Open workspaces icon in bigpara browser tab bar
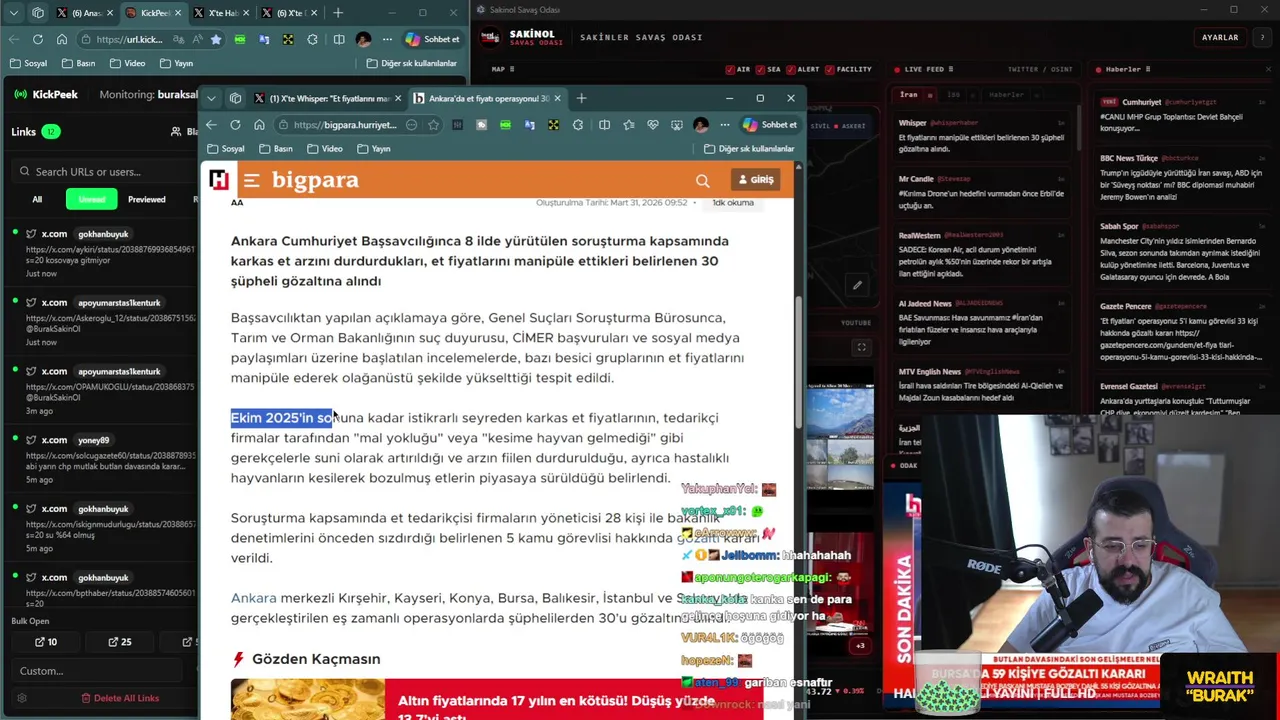The height and width of the screenshot is (720, 1280). 235,98
